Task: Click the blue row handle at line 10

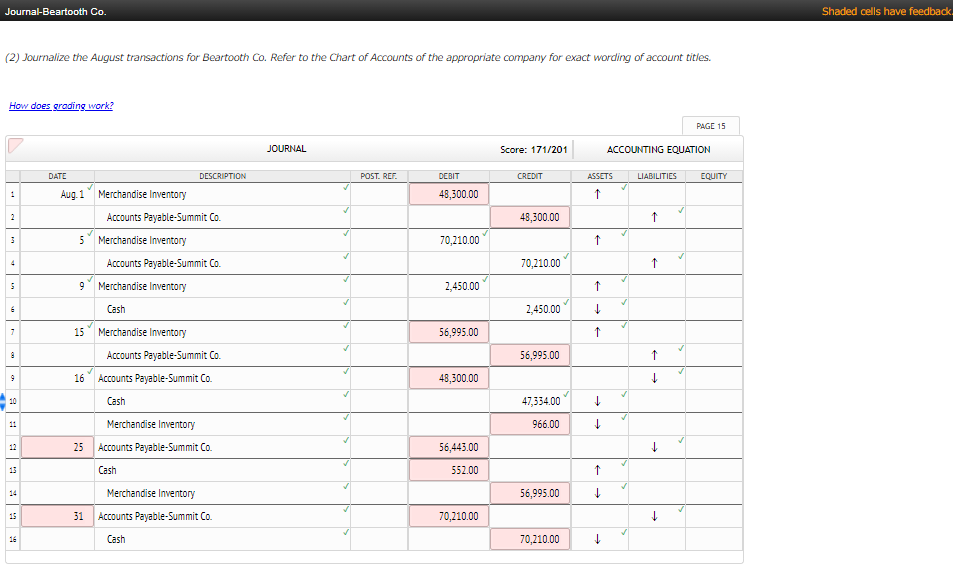Action: click(2, 401)
